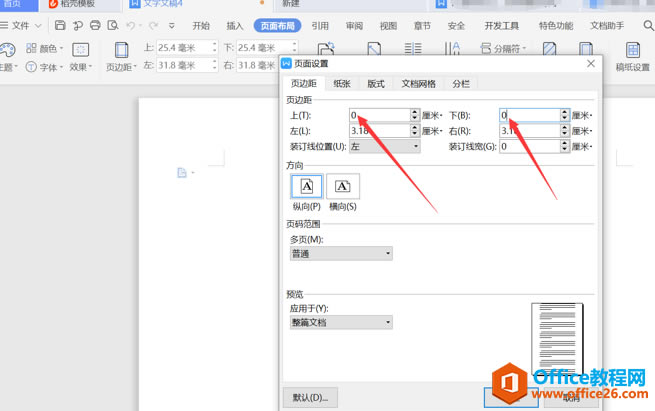Viewport: 655px width, 411px height.
Task: Click the top margin 上(T) input field
Action: click(x=379, y=115)
